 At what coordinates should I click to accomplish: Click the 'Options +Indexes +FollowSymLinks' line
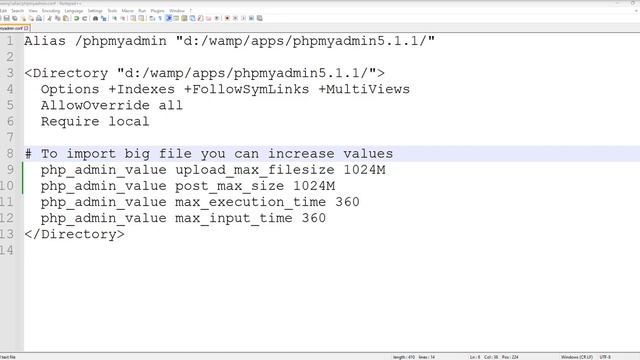(x=225, y=89)
